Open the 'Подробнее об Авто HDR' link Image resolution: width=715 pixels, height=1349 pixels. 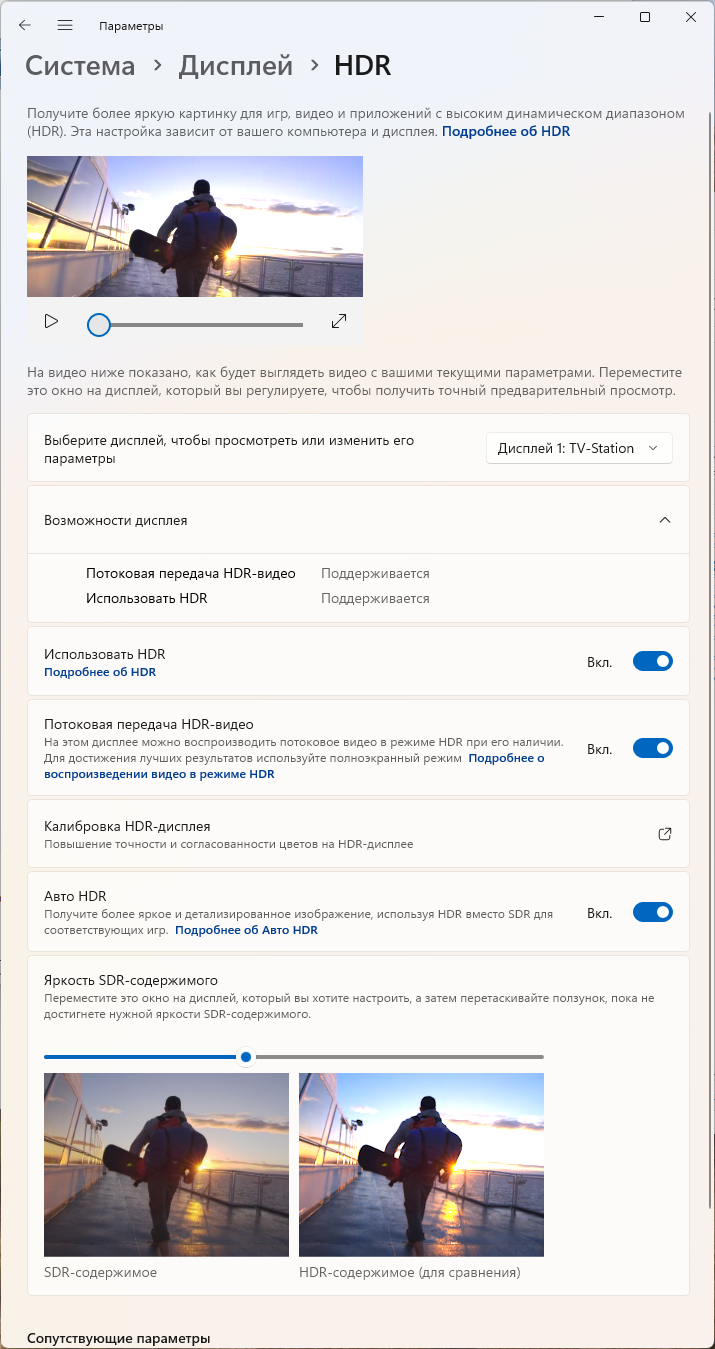246,930
